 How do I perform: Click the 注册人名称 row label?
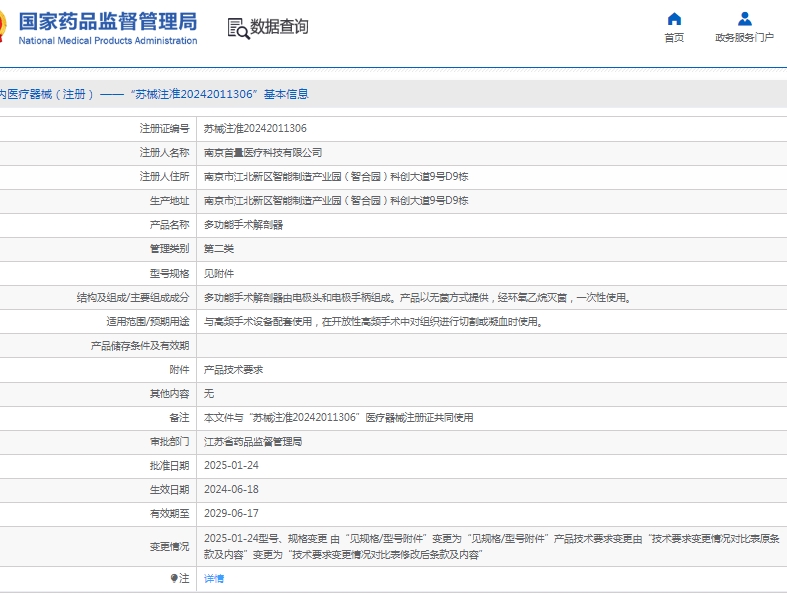[164, 153]
